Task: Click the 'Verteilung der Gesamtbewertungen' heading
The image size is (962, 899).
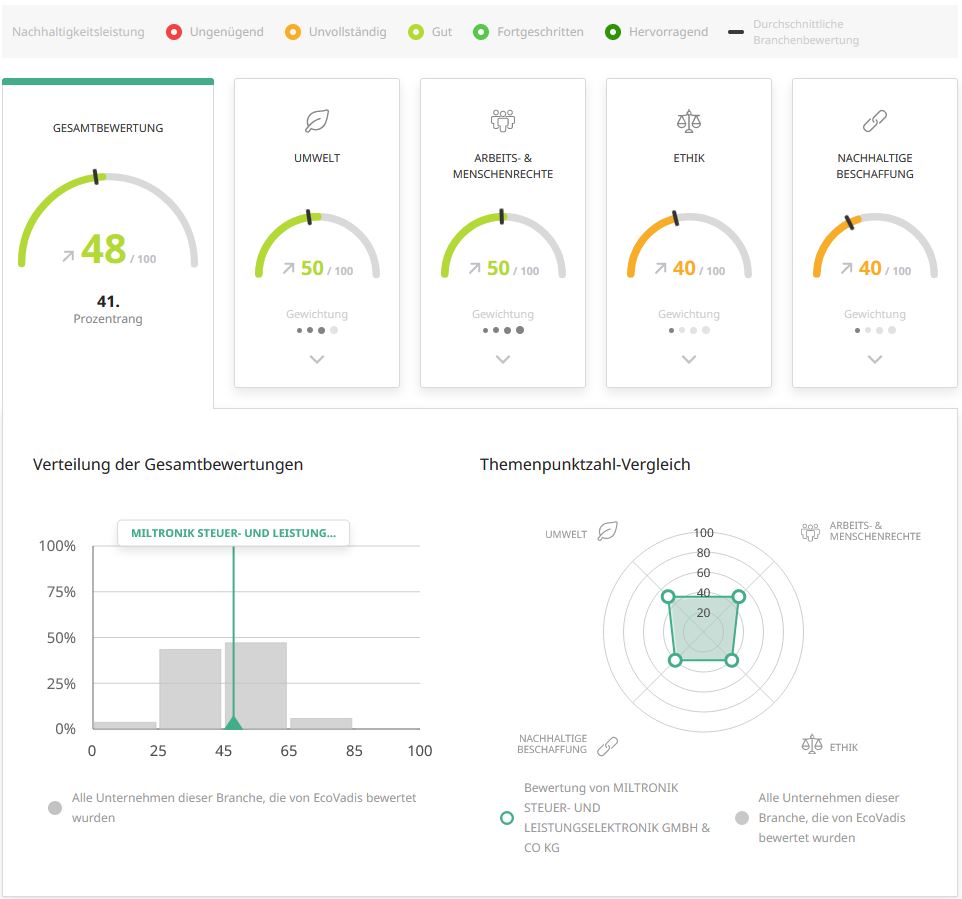Action: point(168,465)
